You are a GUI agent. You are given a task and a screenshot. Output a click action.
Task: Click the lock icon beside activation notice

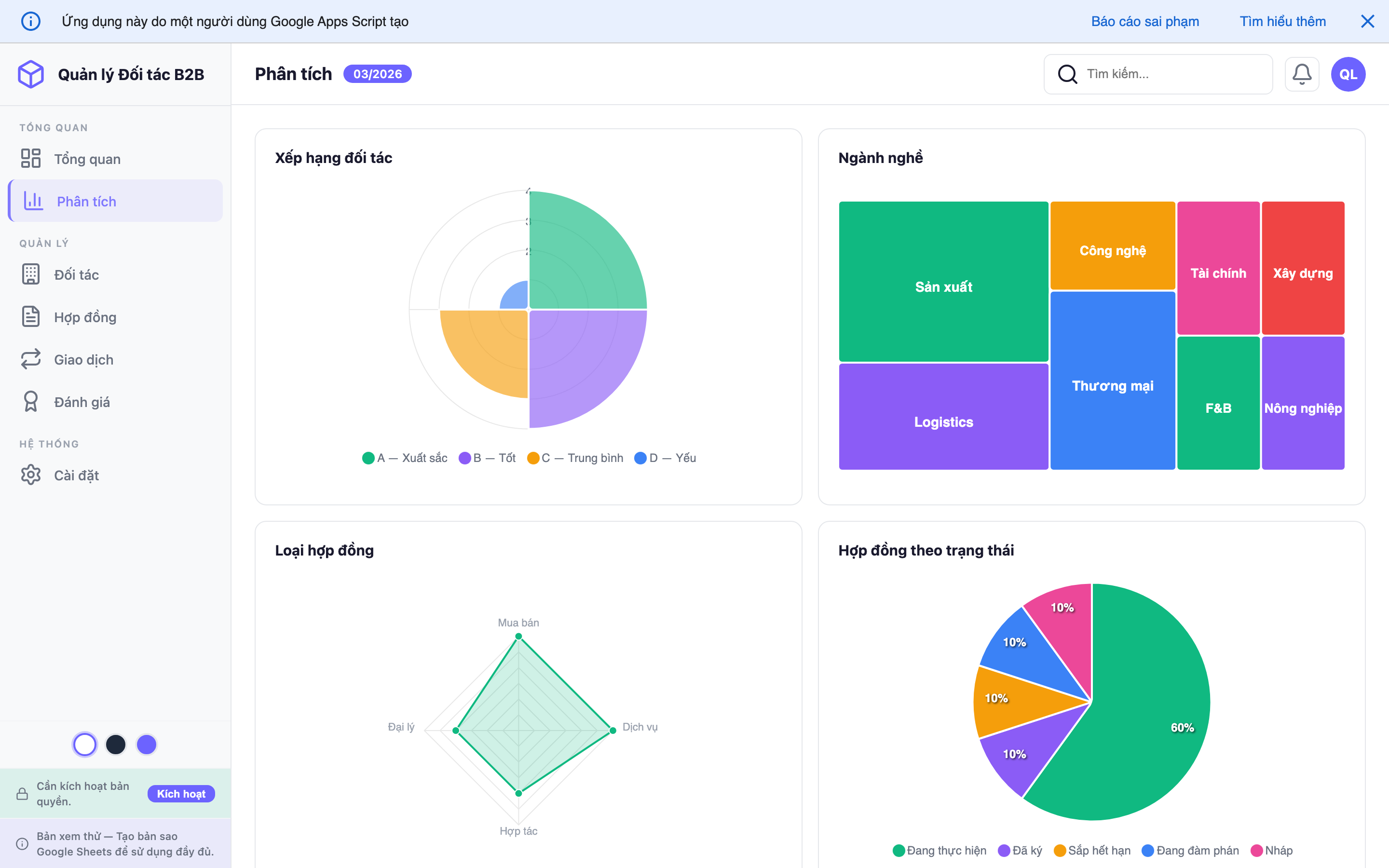pyautogui.click(x=22, y=793)
